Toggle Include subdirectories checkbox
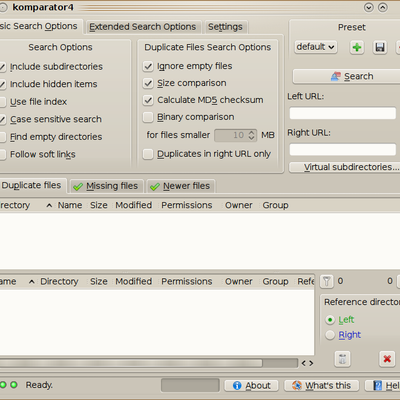 click(2, 67)
